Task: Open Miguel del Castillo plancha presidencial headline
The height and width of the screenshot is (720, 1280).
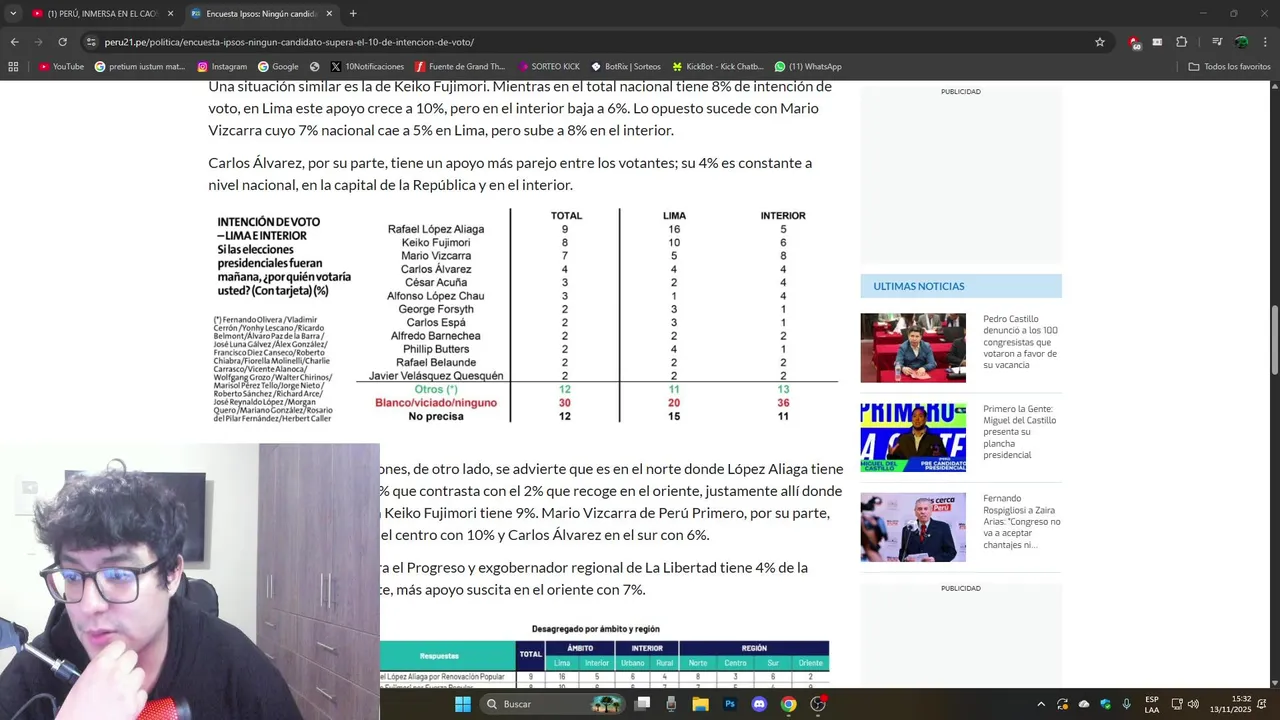Action: (1020, 432)
